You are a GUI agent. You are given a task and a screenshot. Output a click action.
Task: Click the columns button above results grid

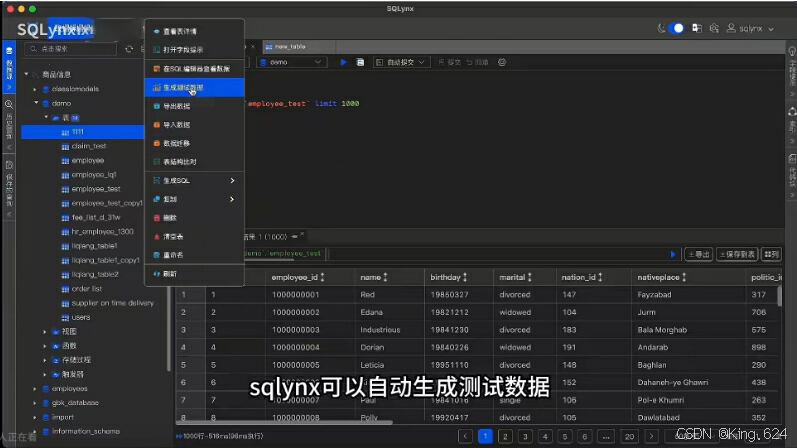tap(772, 254)
